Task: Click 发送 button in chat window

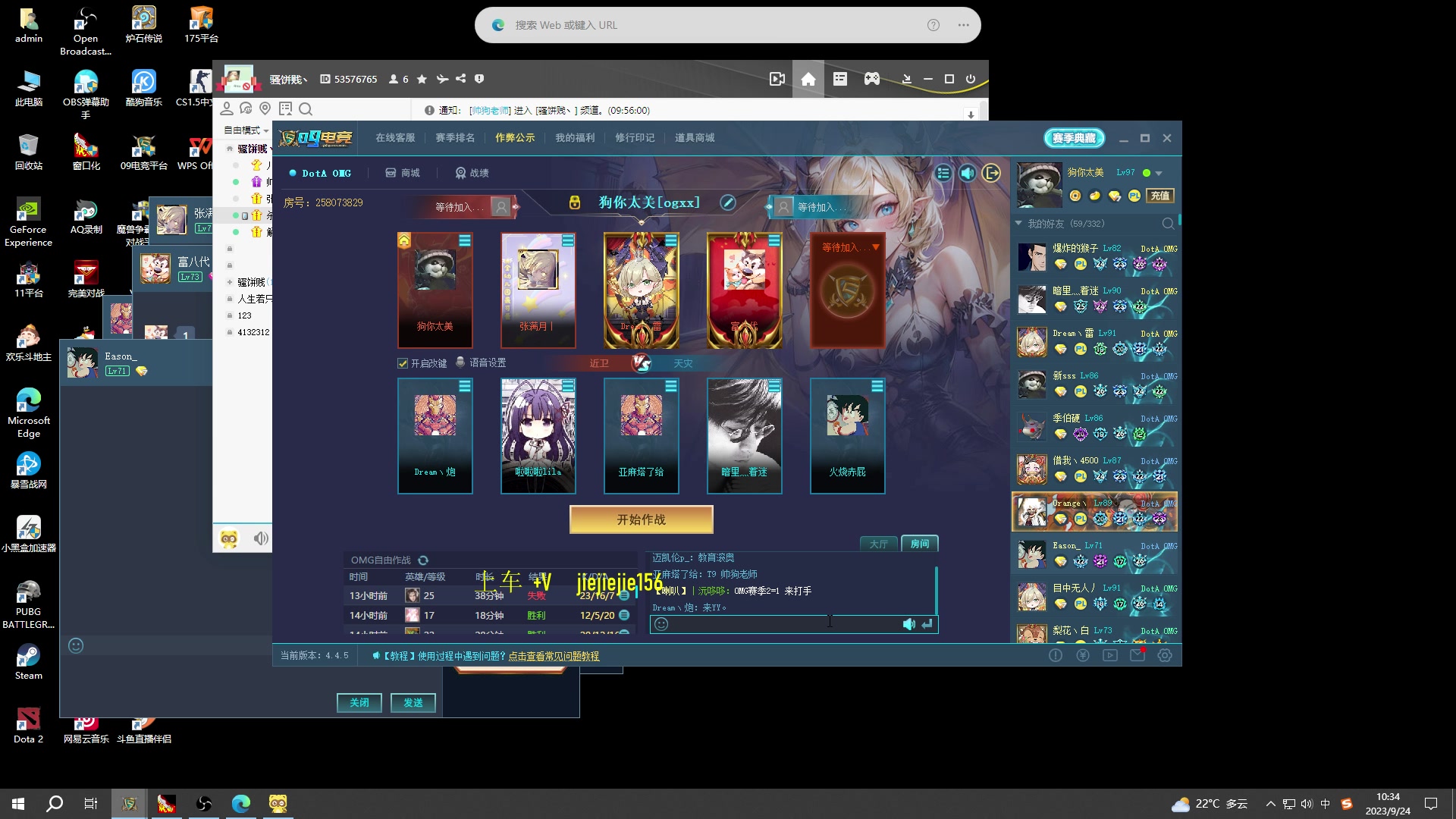Action: 413,703
